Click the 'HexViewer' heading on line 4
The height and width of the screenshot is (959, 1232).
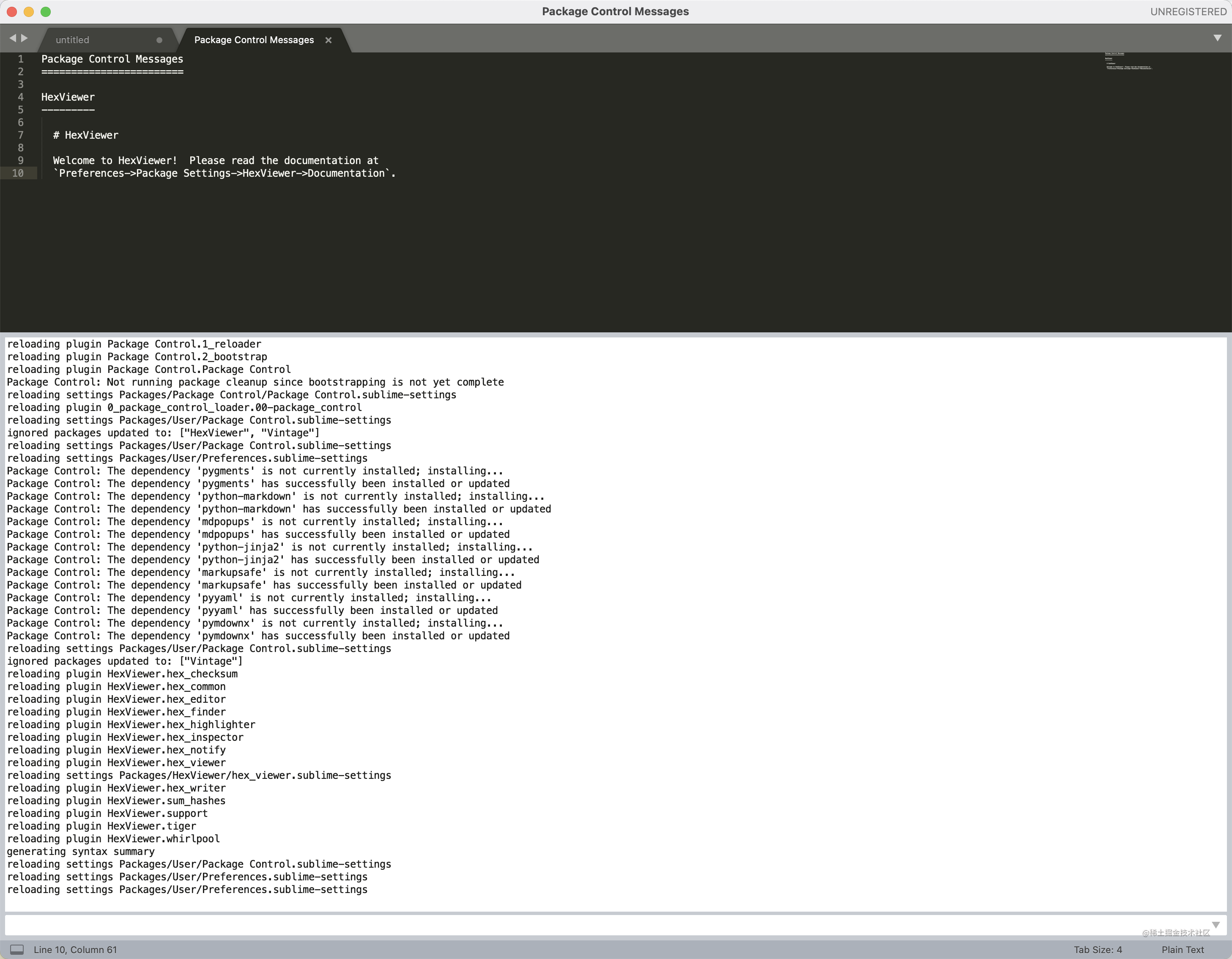68,97
